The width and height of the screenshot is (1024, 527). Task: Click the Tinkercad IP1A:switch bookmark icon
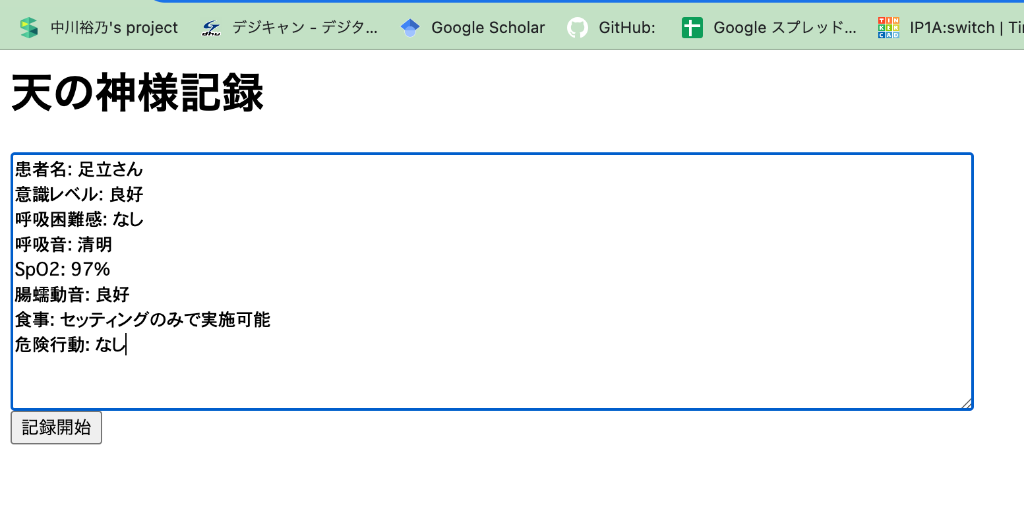coord(888,27)
